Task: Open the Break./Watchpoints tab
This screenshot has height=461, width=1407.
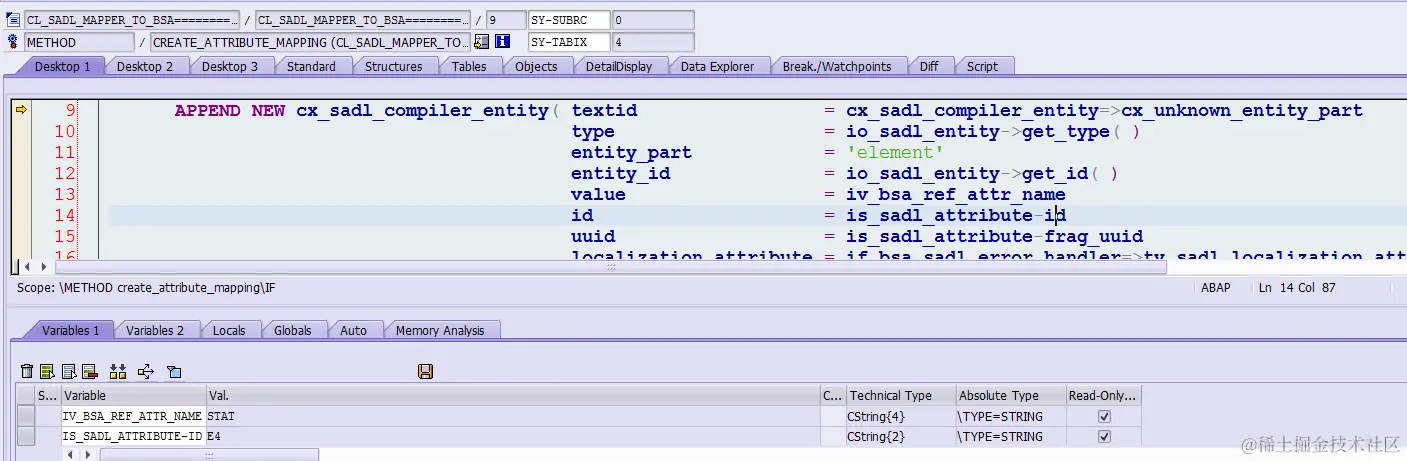Action: [836, 66]
